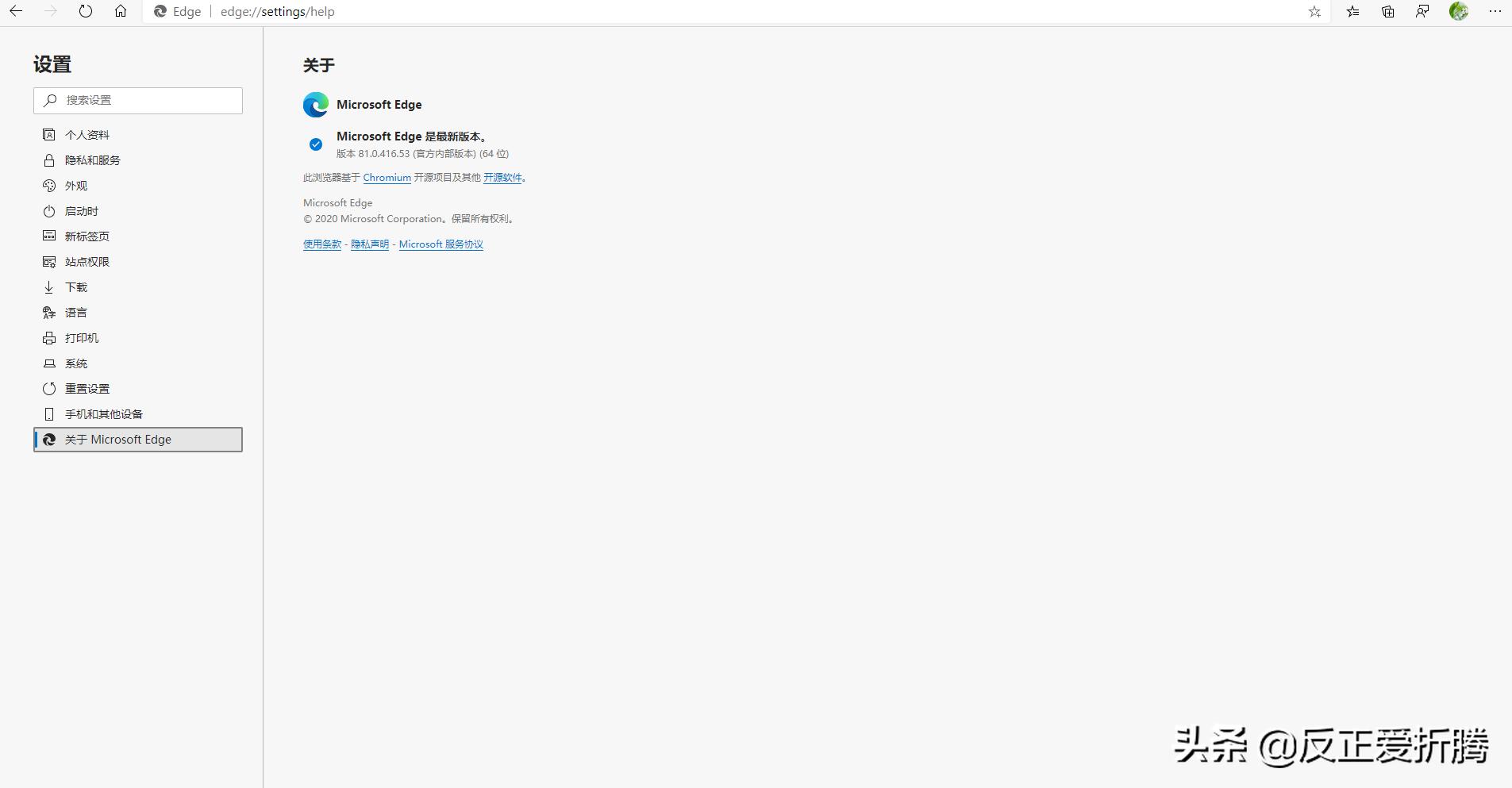The height and width of the screenshot is (788, 1512).
Task: Click the lock icon beside 隐私和服务
Action: point(49,160)
